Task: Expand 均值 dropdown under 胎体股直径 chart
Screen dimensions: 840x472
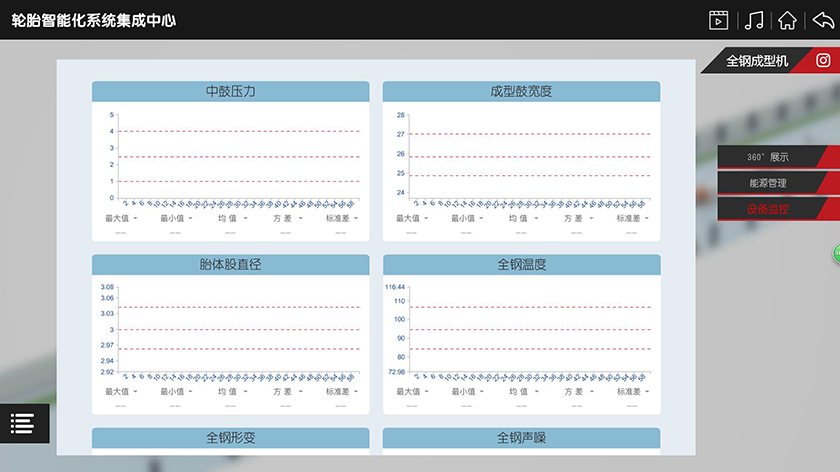Action: [x=231, y=391]
